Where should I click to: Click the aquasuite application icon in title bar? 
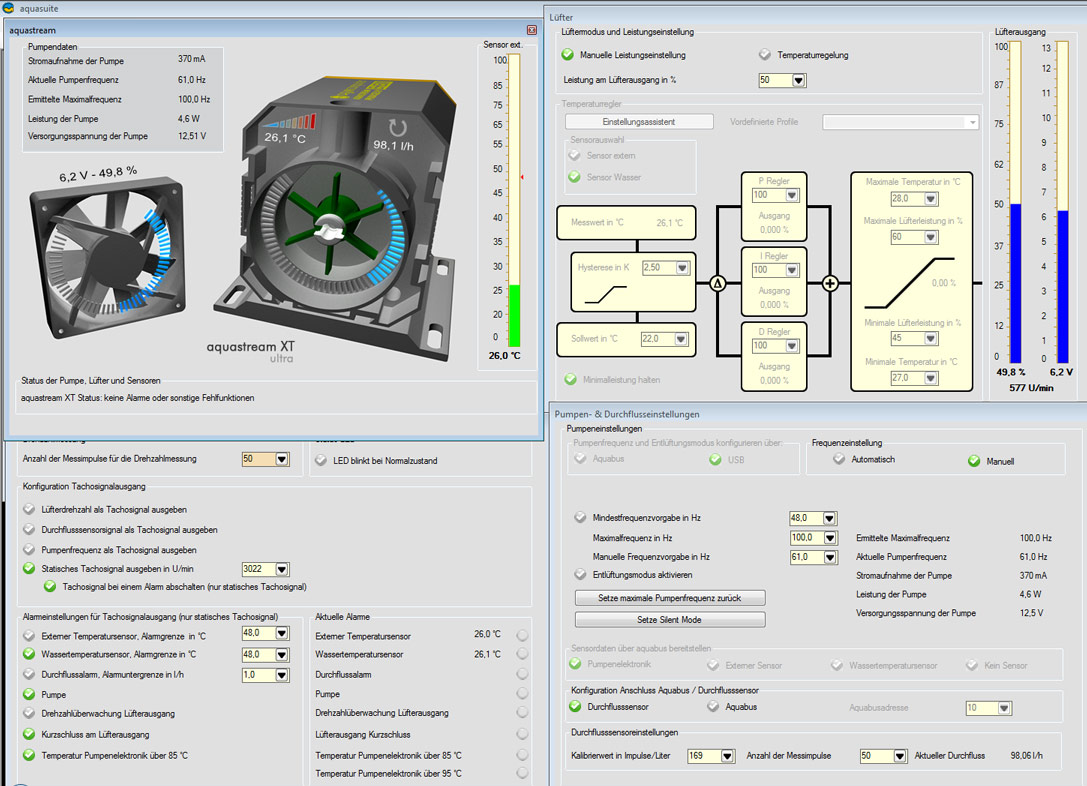pos(8,8)
